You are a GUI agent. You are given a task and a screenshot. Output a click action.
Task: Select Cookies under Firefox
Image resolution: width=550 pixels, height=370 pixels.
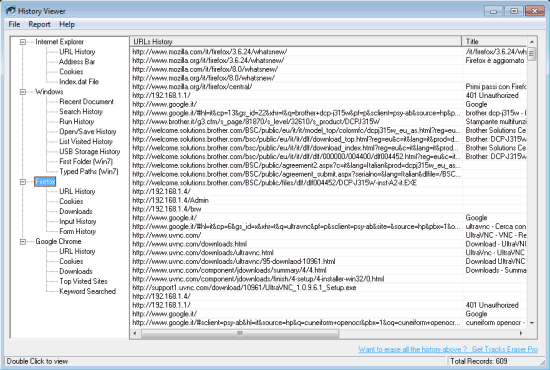tap(71, 202)
